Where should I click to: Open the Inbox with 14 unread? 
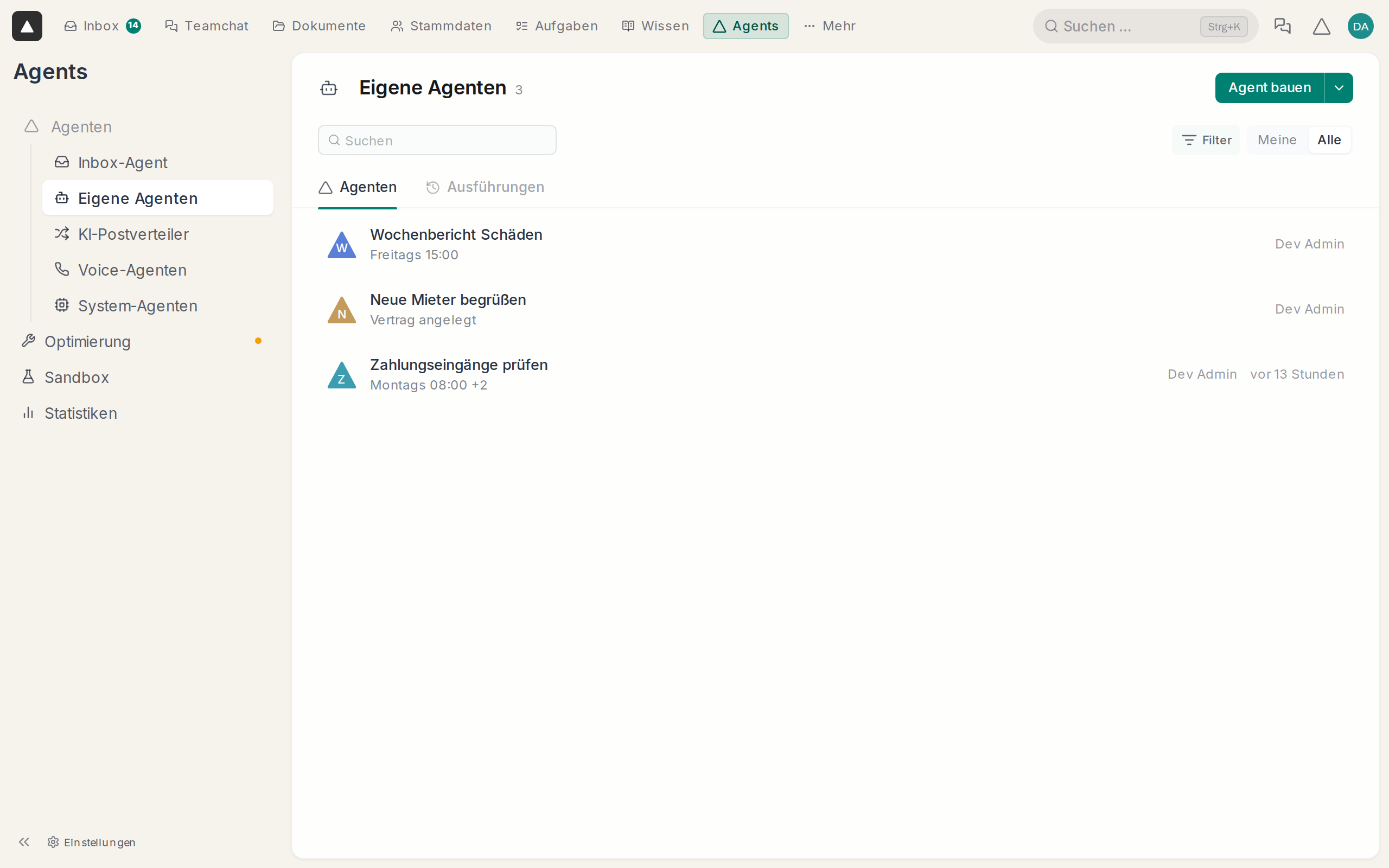point(102,26)
